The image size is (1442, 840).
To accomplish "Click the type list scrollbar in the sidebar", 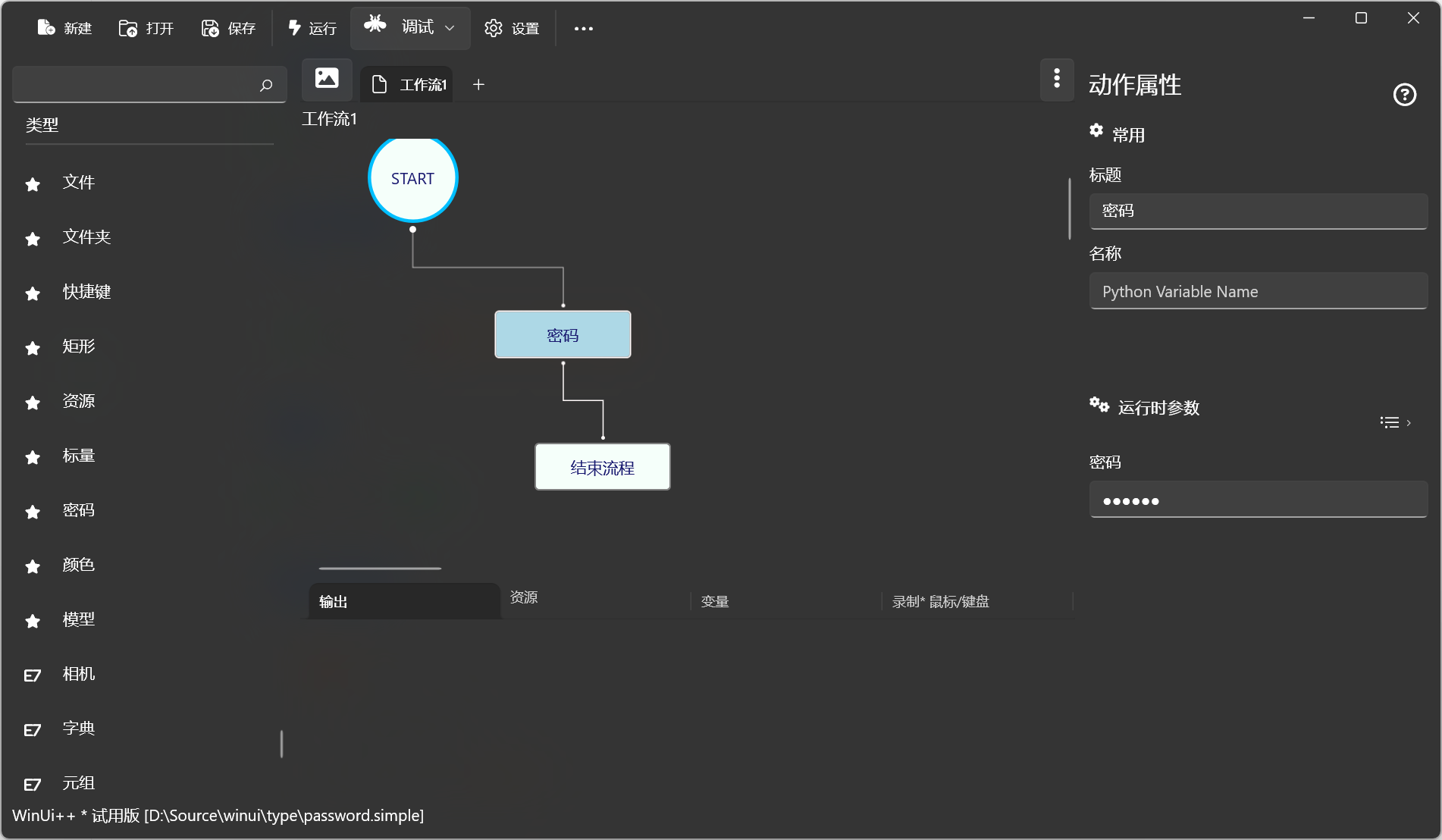I will point(281,744).
